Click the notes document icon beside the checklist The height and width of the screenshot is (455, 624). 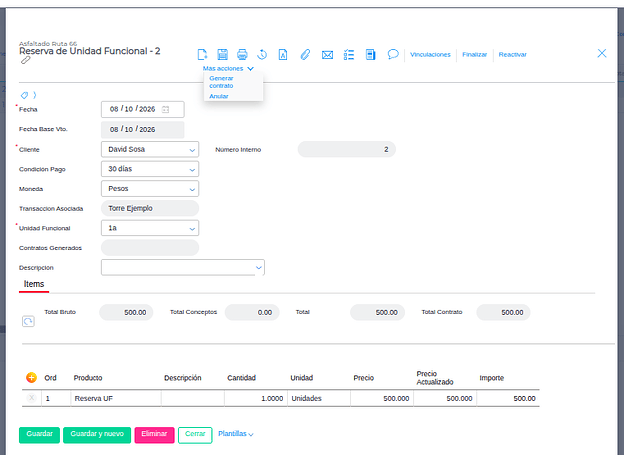pyautogui.click(x=370, y=55)
